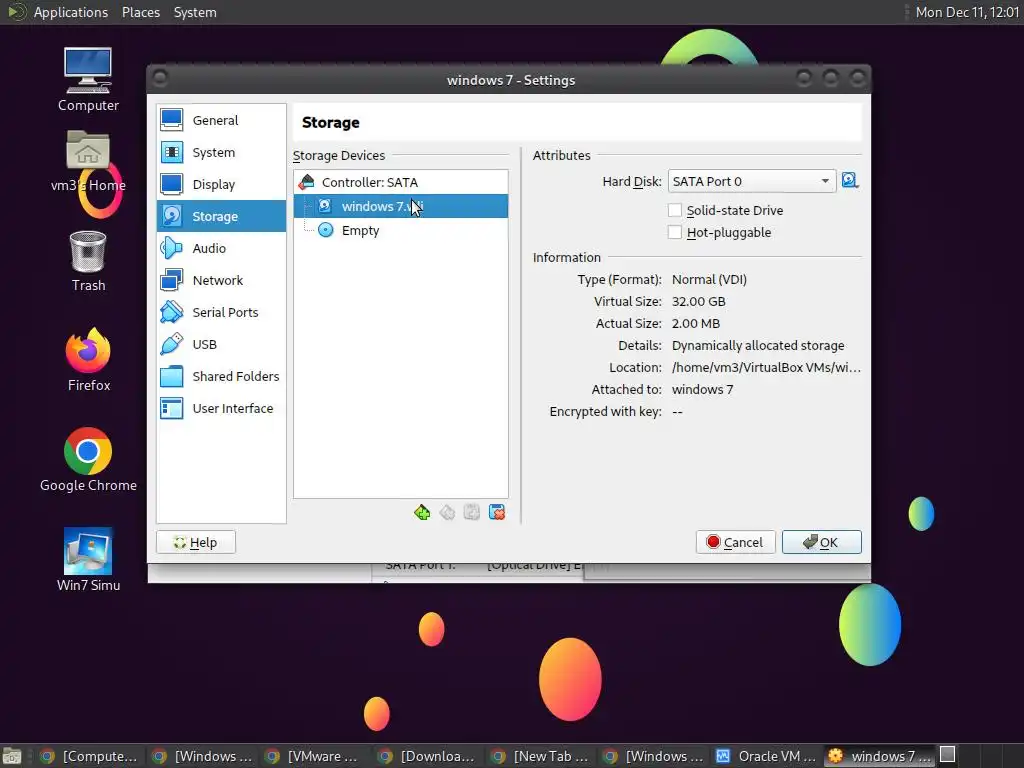Screen dimensions: 1024x768
Task: Click the show desktop icon in bottom panel
Action: [12, 756]
